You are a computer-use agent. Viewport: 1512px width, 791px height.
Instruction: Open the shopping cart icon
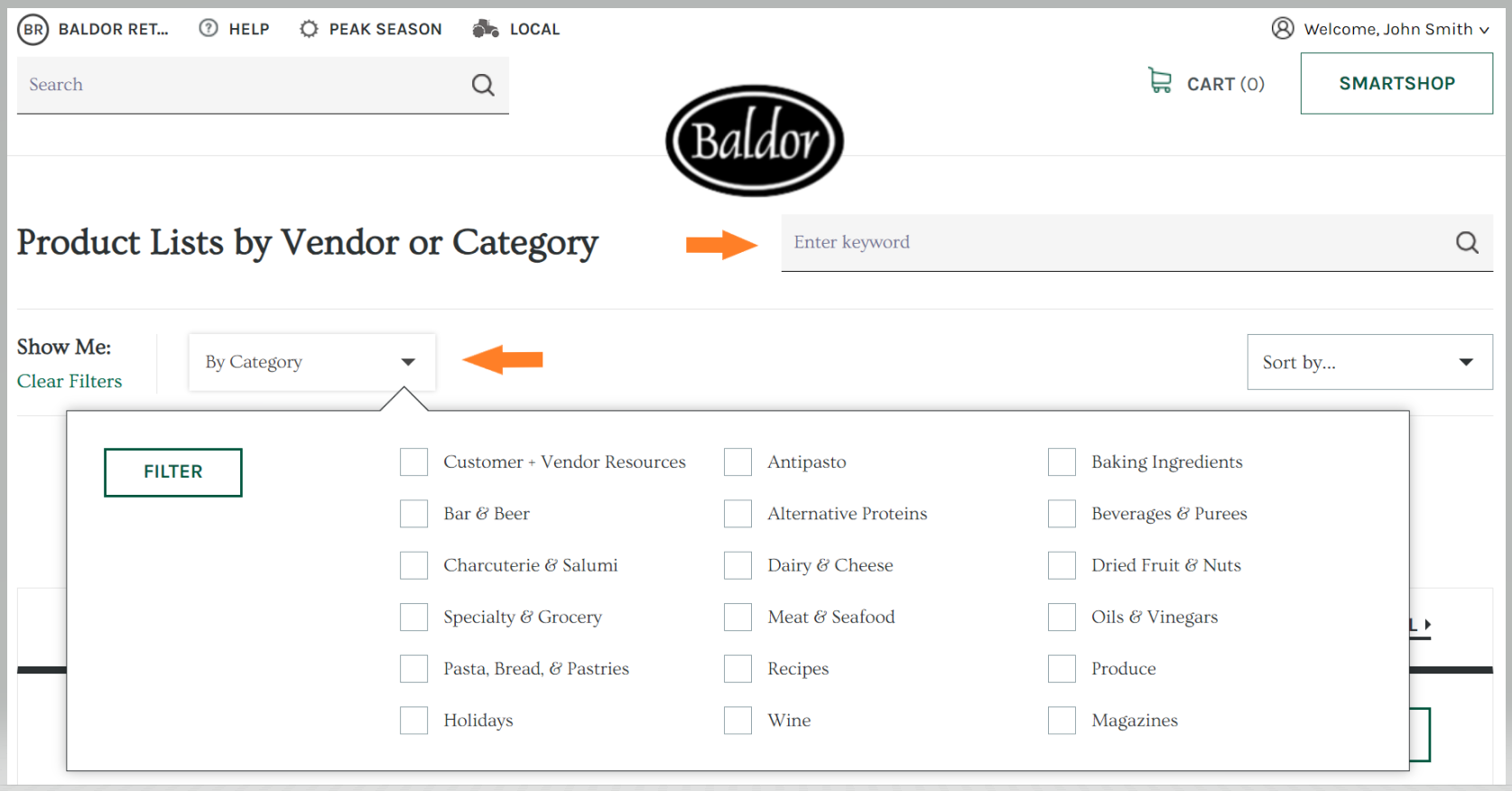tap(1160, 80)
